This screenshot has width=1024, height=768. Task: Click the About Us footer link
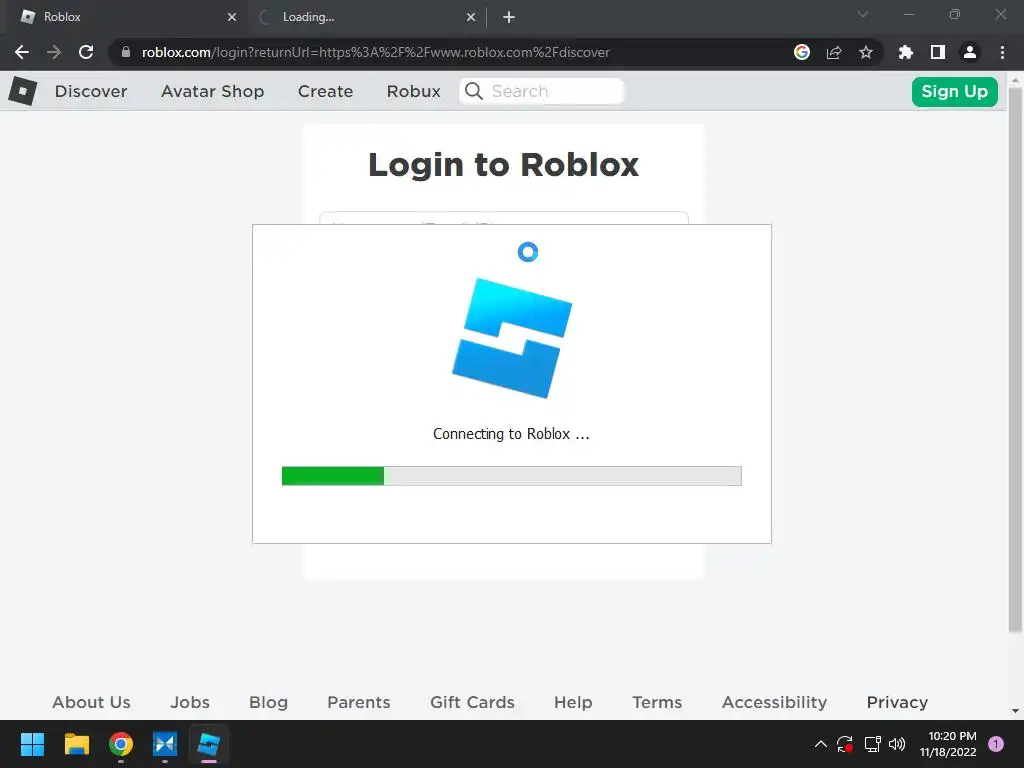point(91,702)
